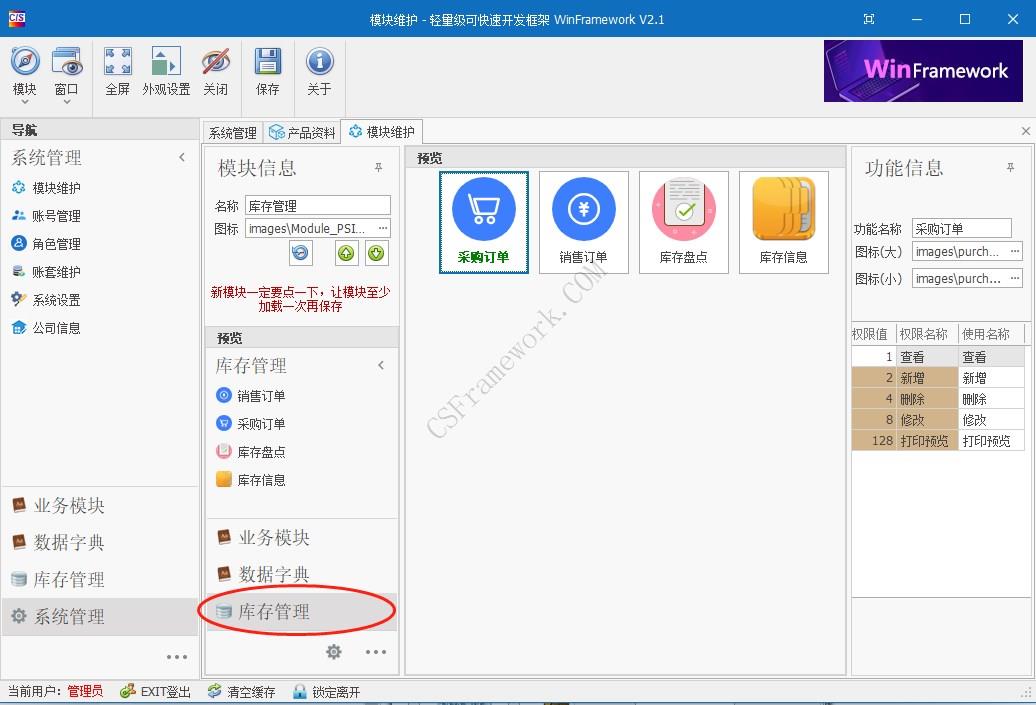Switch to the 产品资料 tab
The height and width of the screenshot is (705, 1036).
click(300, 131)
